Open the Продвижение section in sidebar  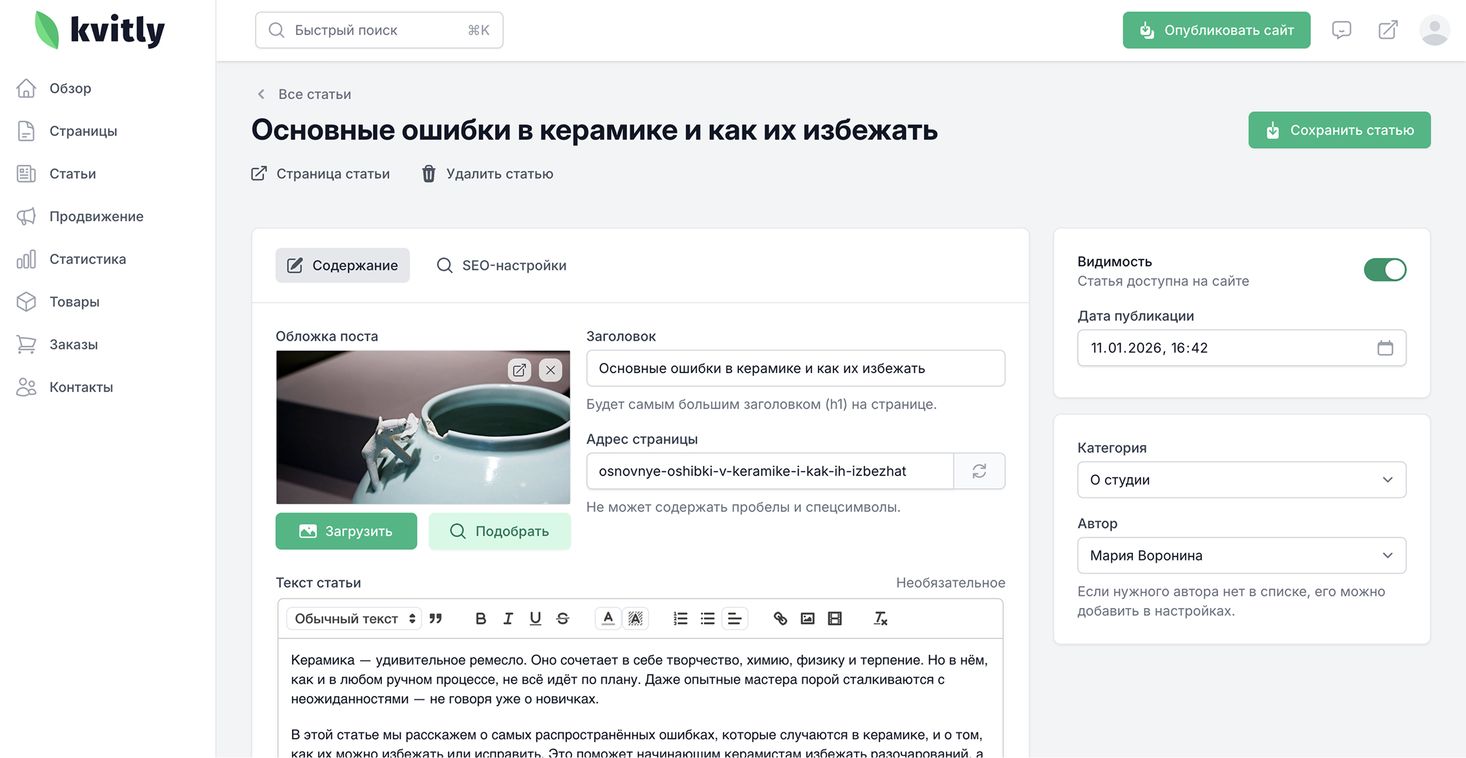80,216
